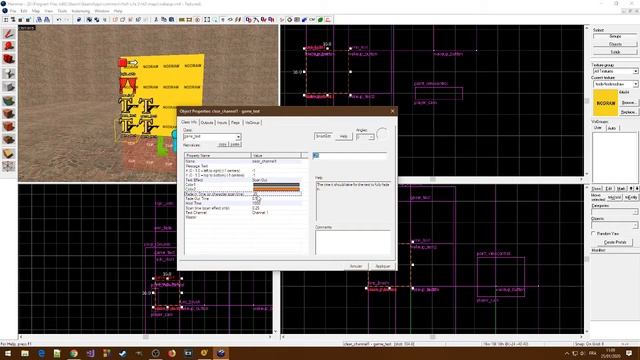The image size is (640, 360).
Task: Select the Magnify tool
Action: point(9,46)
